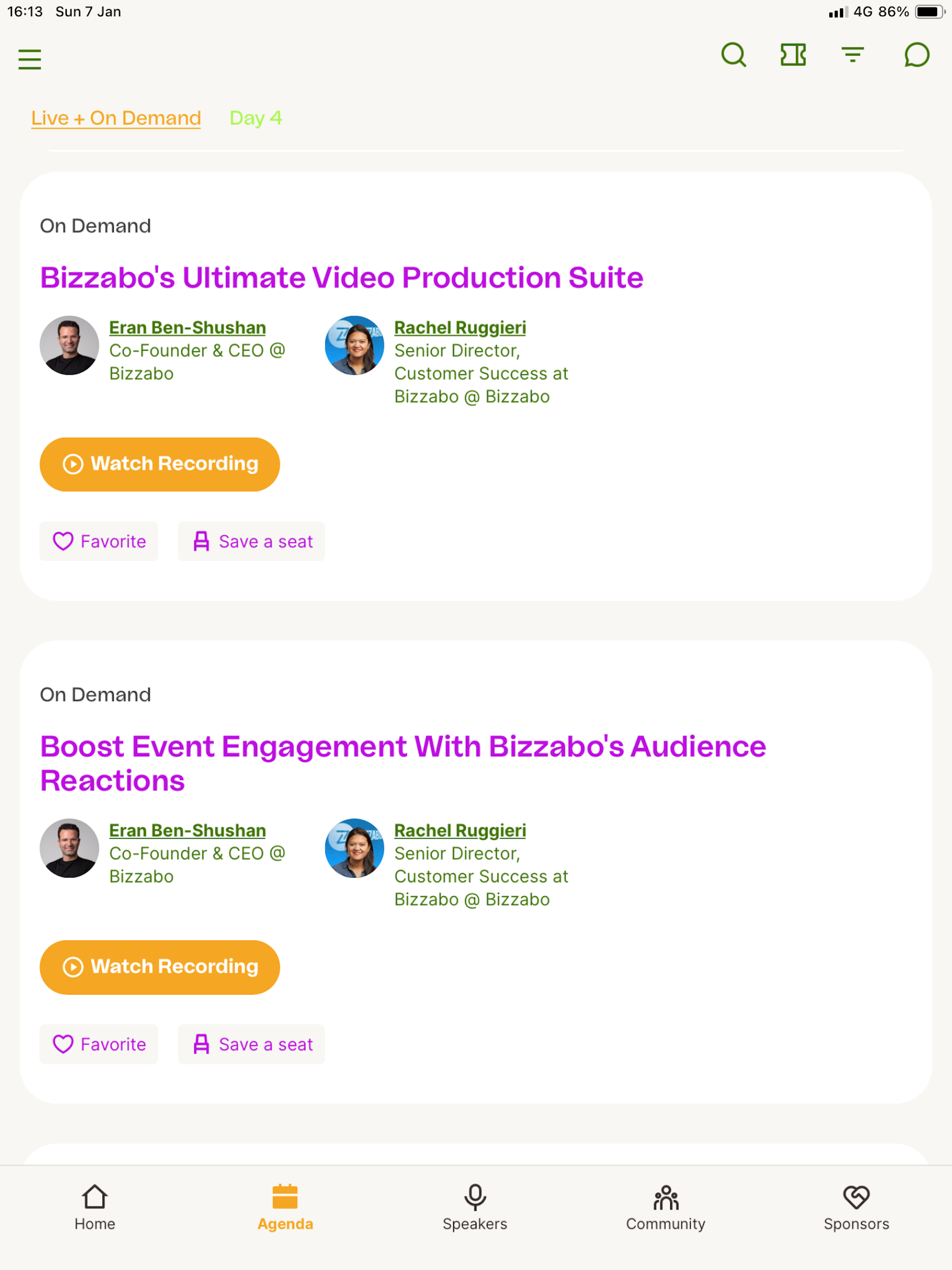Open the Sponsors tab
The height and width of the screenshot is (1270, 952).
(856, 1208)
